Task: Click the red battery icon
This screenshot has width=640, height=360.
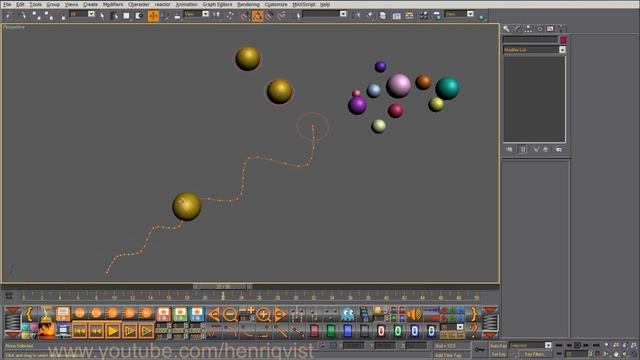Action: coord(314,330)
